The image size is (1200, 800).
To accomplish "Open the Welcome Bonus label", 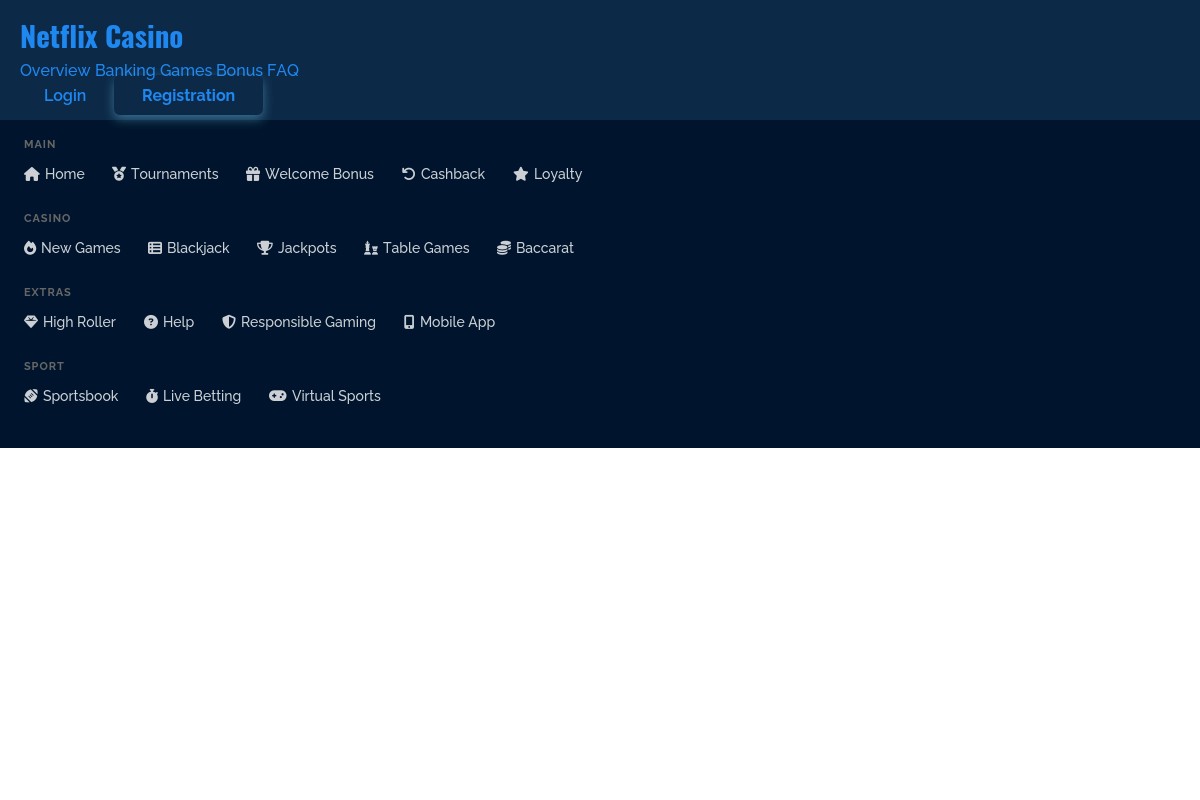I will coord(319,174).
